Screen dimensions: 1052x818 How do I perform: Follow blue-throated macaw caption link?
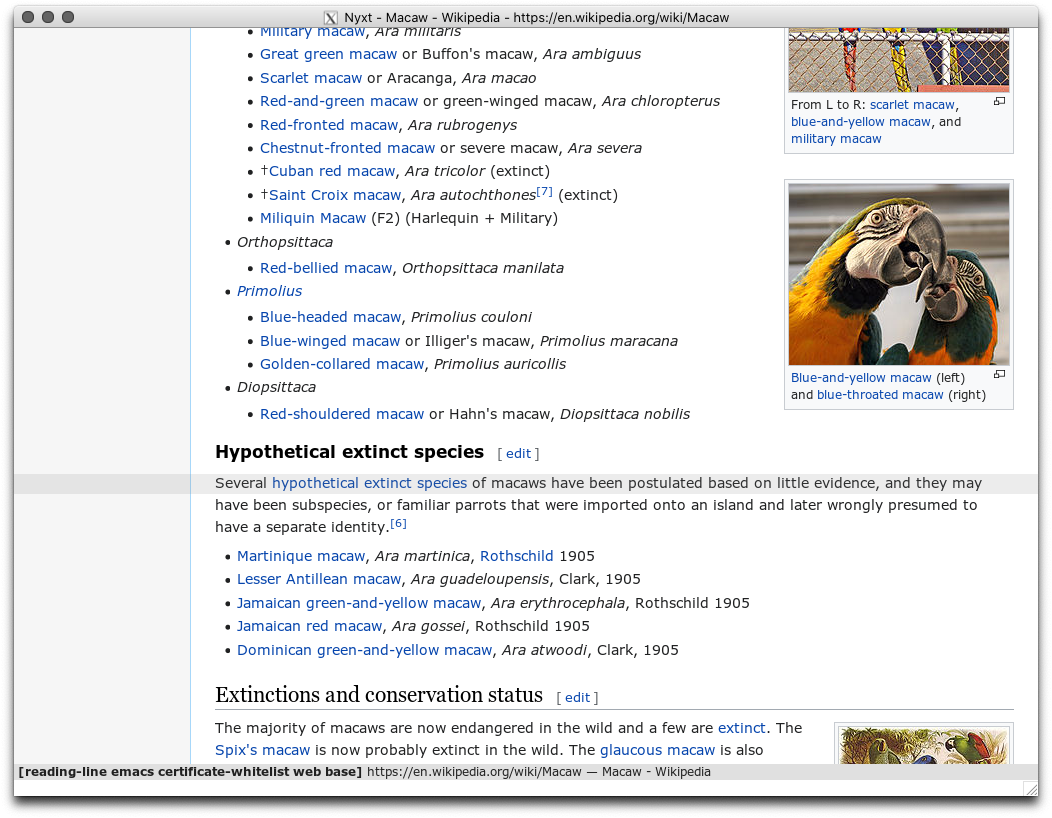coord(880,395)
